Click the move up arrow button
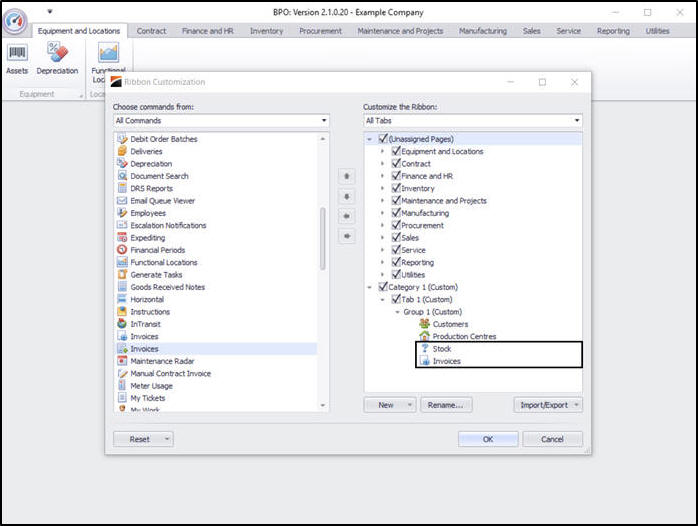This screenshot has width=698, height=526. 346,176
